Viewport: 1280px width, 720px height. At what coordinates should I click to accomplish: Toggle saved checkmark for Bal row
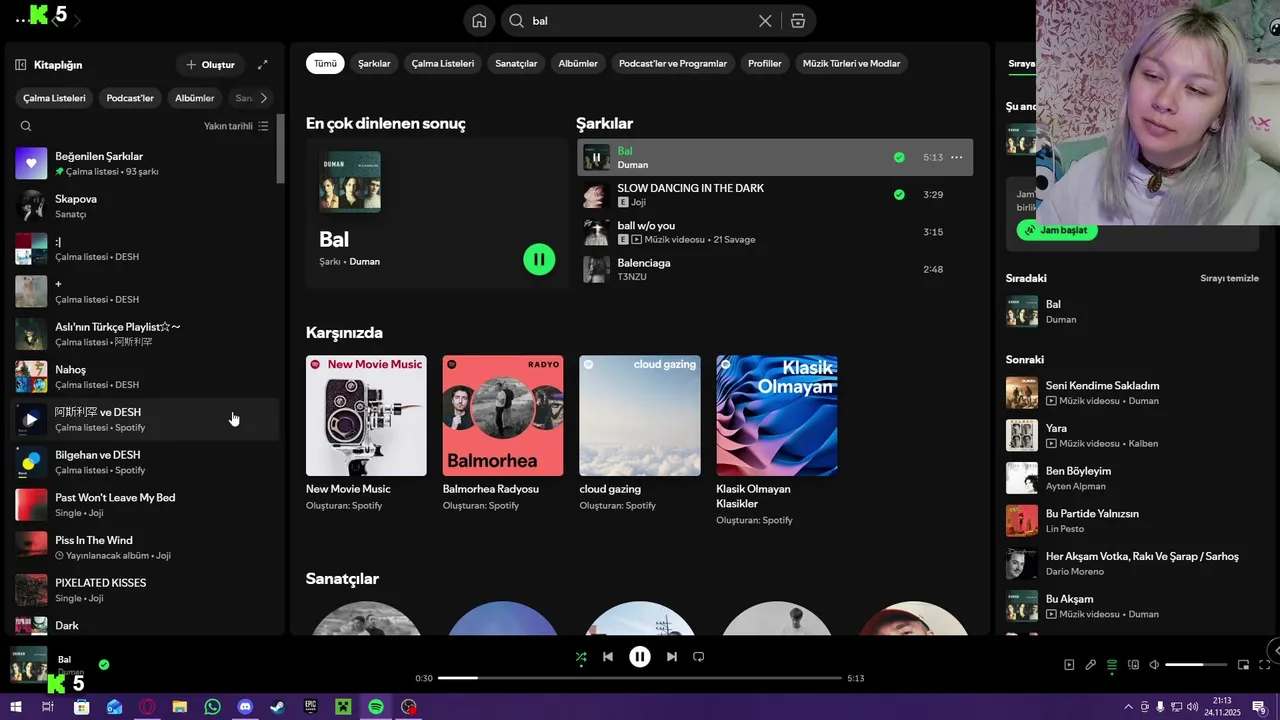[x=899, y=158]
